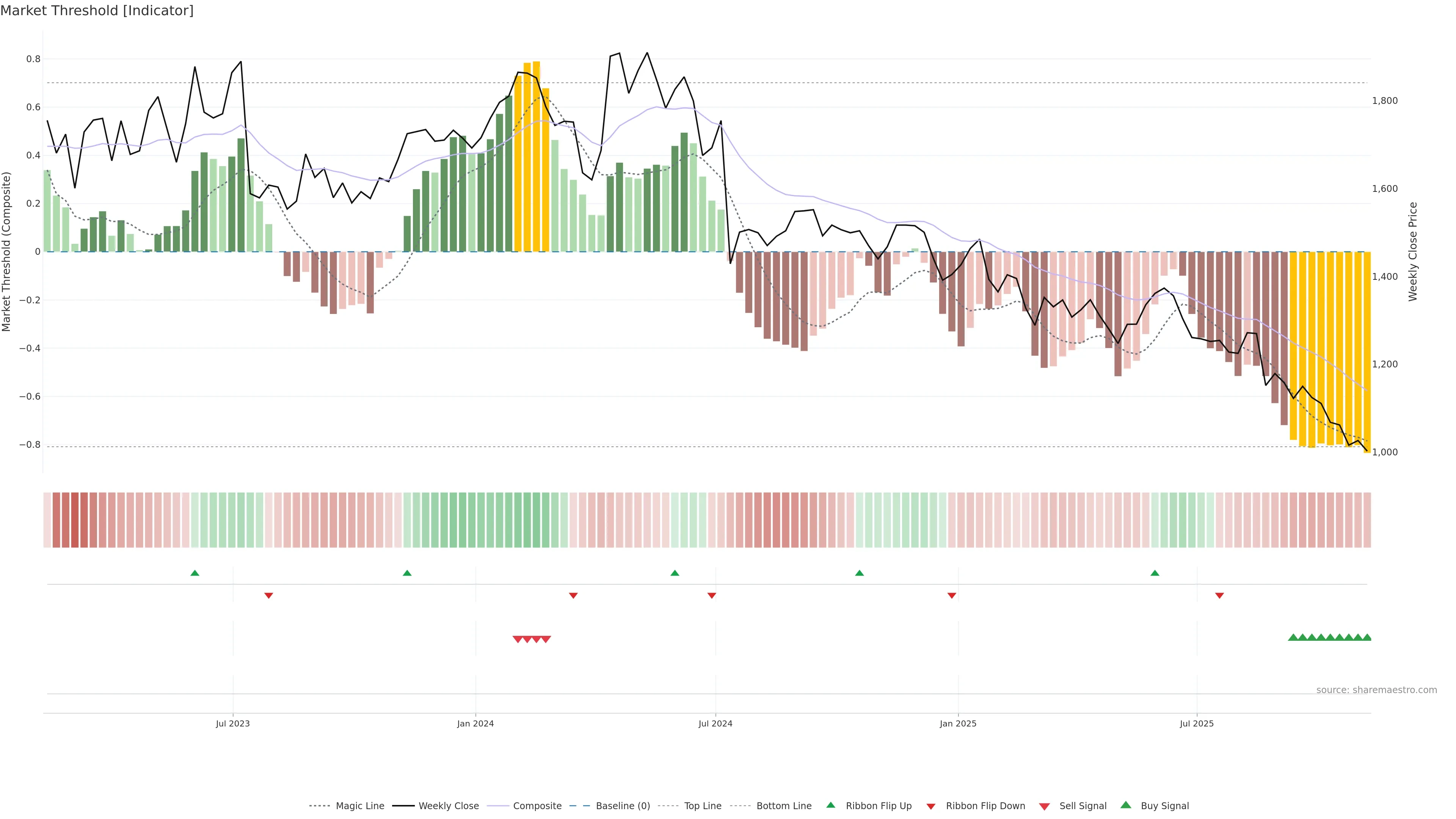Click the Market Threshold [Indicator] title
The image size is (1456, 819).
[97, 11]
